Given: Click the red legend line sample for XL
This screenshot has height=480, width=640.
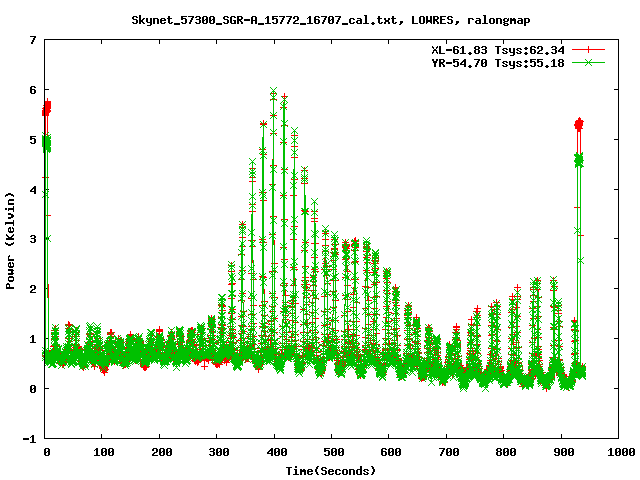Looking at the screenshot, I should coord(588,50).
